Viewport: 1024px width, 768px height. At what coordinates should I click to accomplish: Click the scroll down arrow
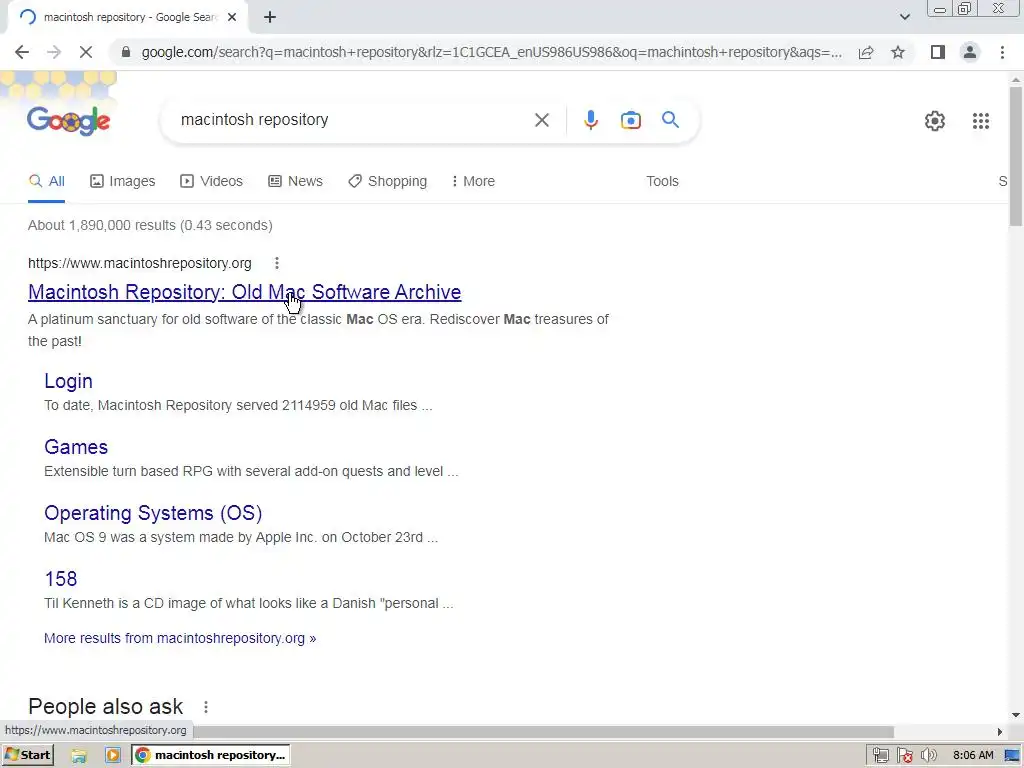pyautogui.click(x=1016, y=716)
